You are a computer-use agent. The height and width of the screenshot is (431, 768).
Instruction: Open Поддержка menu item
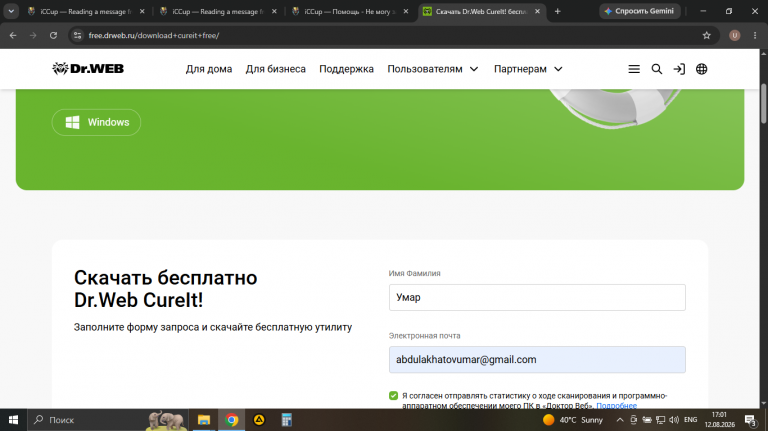pos(346,69)
